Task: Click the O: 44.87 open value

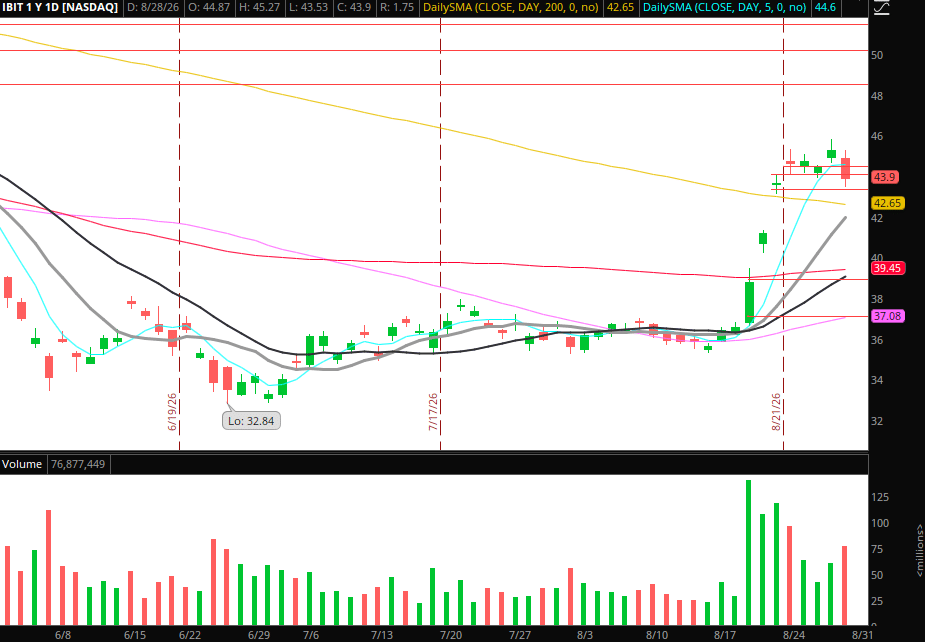Action: click(209, 8)
